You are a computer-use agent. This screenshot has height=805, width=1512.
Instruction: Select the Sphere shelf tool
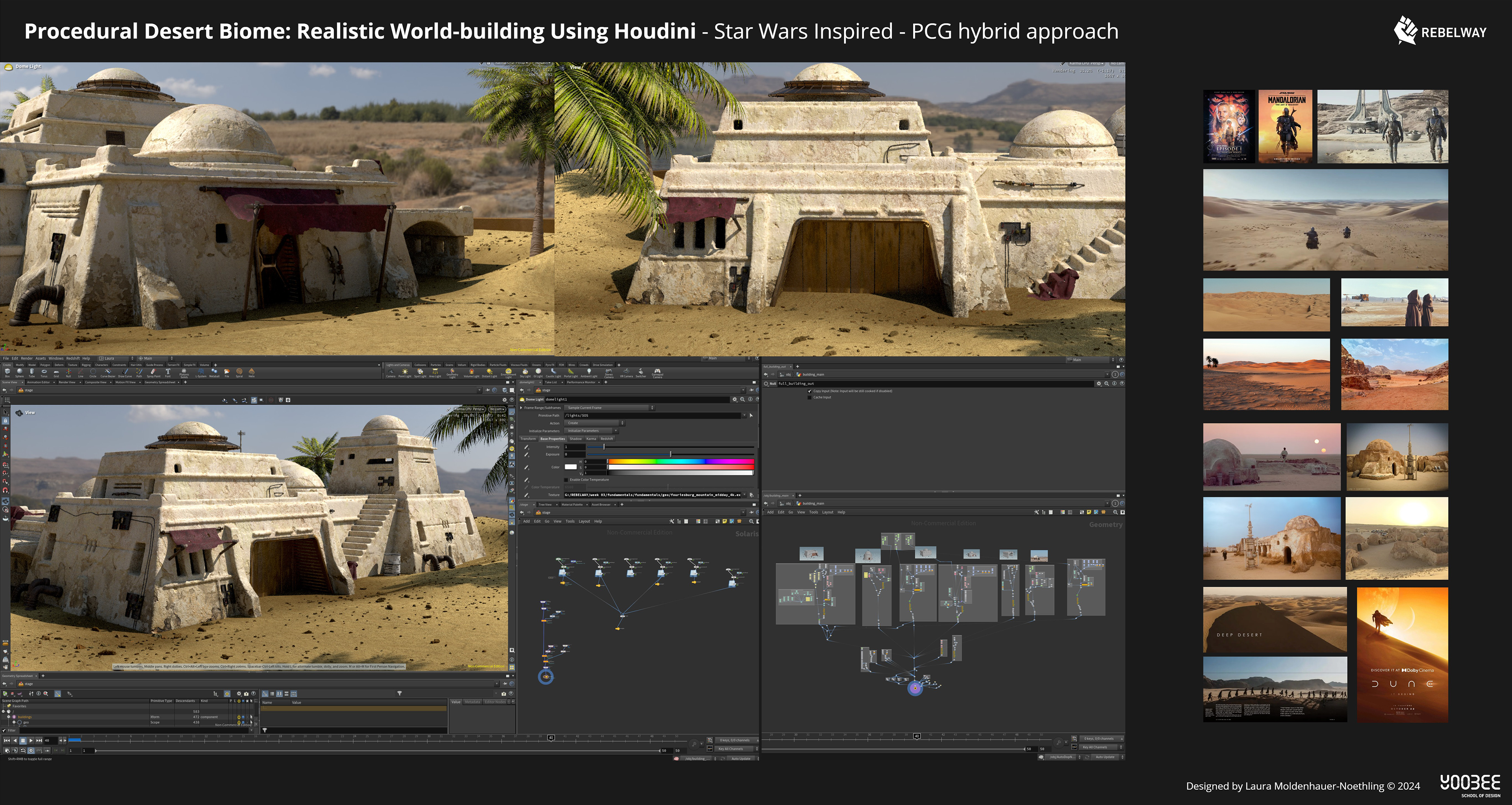(x=19, y=372)
